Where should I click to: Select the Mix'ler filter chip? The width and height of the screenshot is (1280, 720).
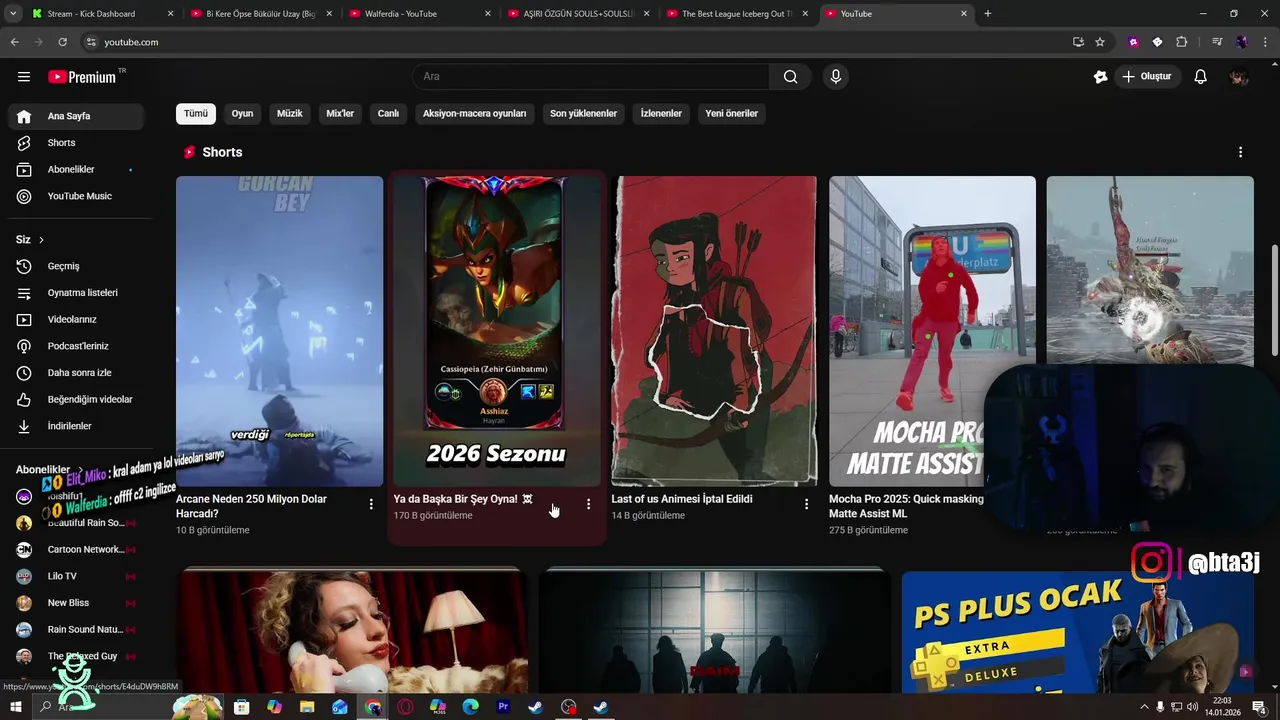tap(340, 113)
